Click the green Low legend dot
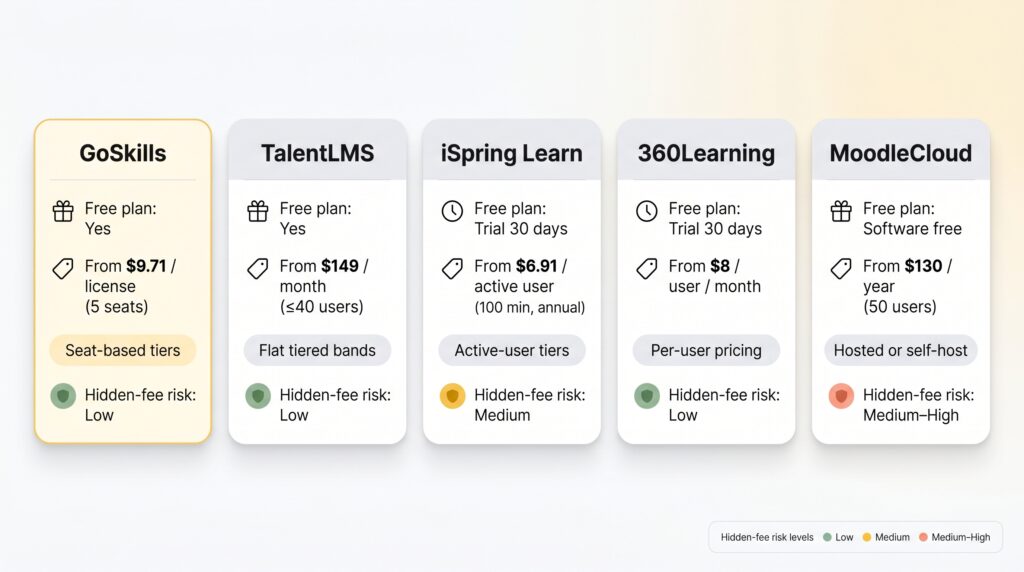This screenshot has height=572, width=1024. 826,537
